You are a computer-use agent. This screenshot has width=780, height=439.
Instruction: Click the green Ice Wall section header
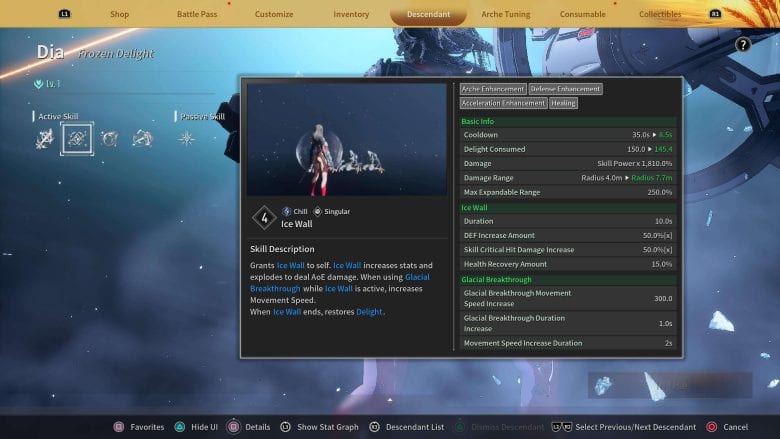568,207
